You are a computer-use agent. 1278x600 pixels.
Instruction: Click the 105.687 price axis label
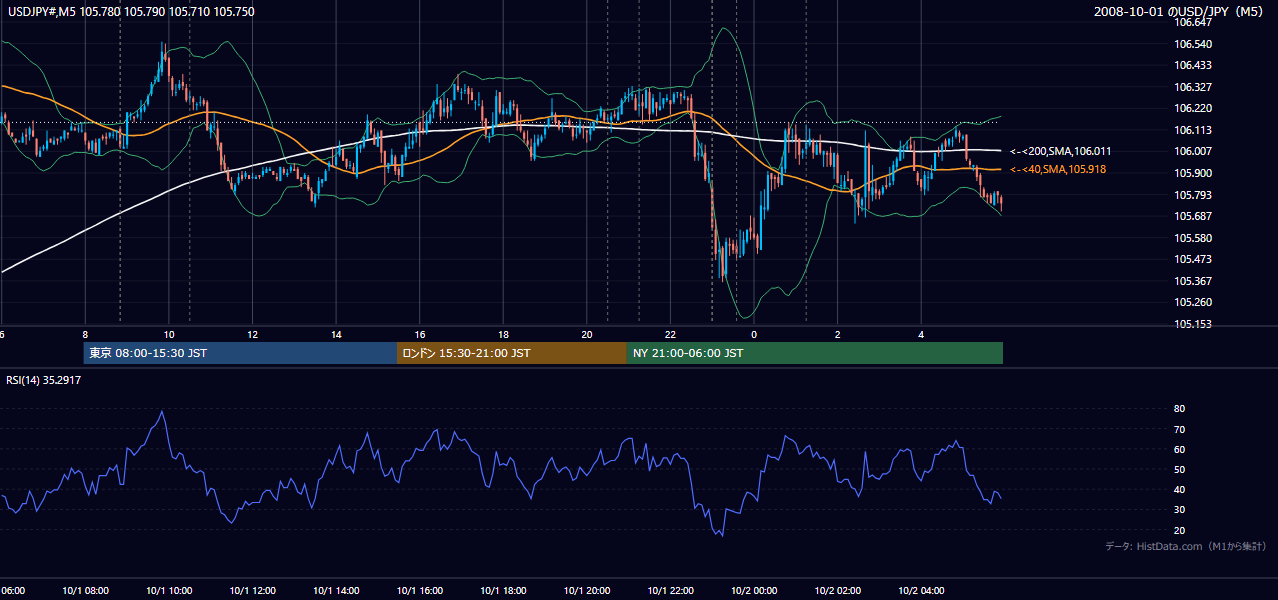(x=1194, y=216)
